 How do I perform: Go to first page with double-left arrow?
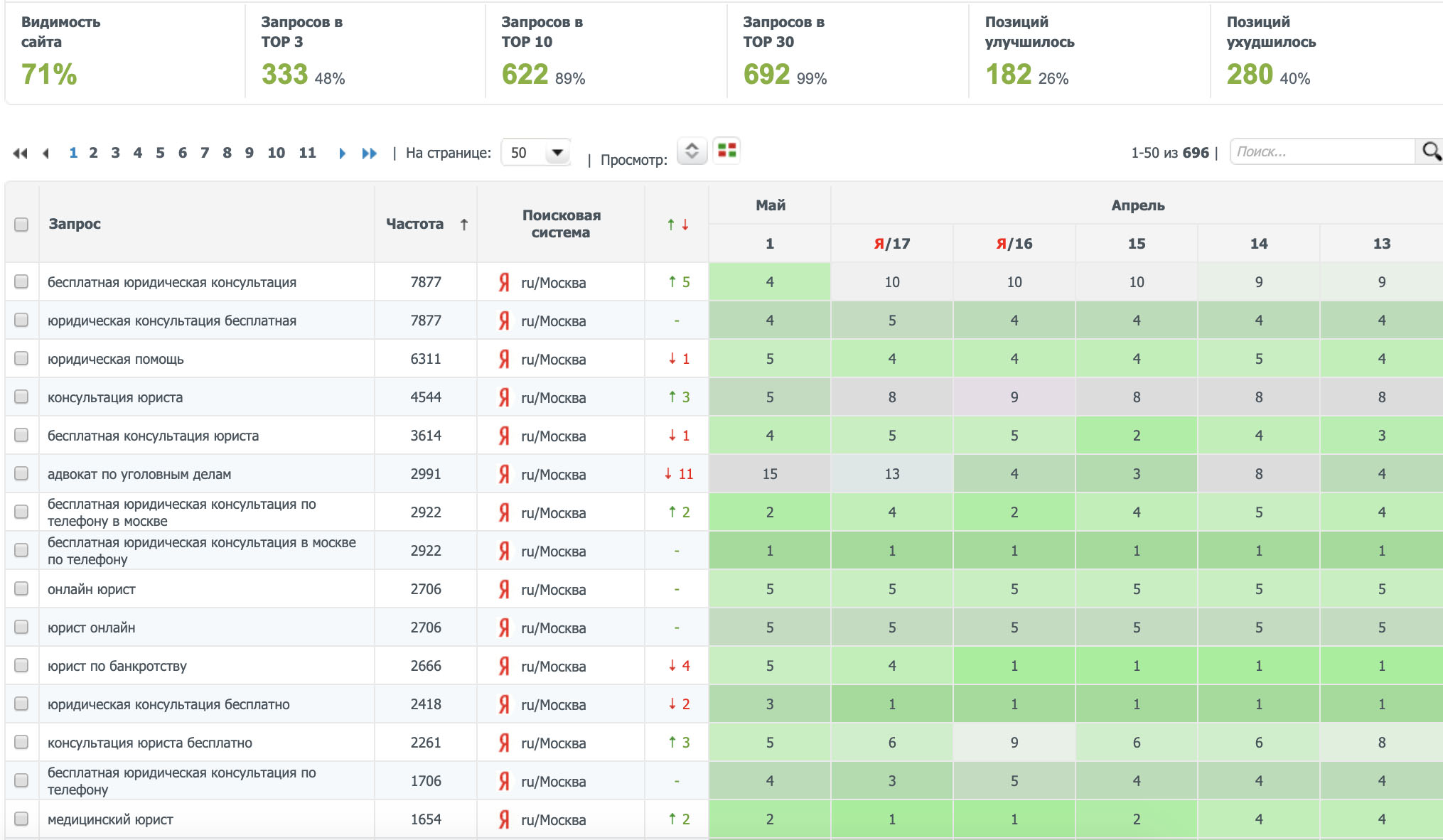(20, 154)
